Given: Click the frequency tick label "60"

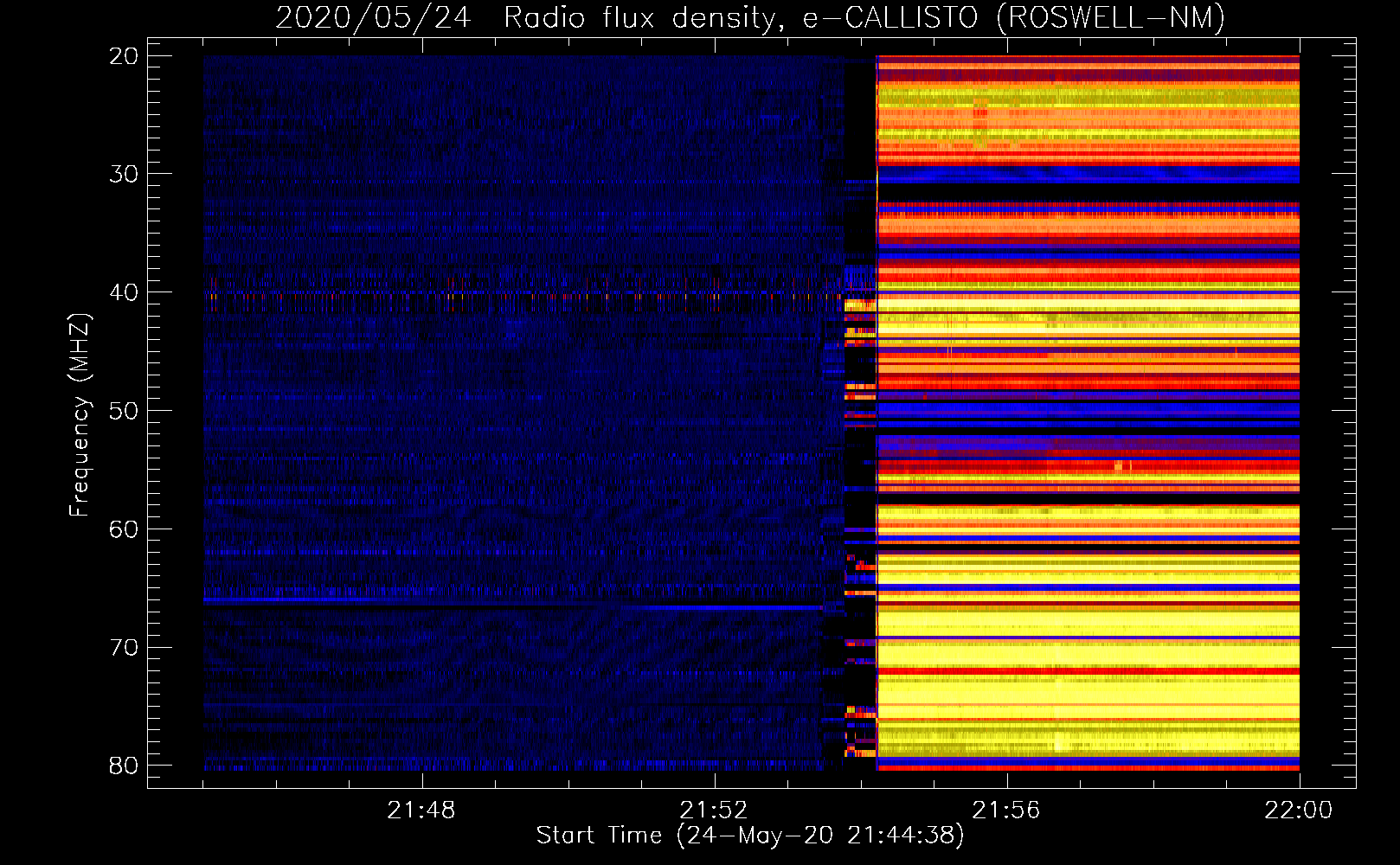Looking at the screenshot, I should [124, 529].
